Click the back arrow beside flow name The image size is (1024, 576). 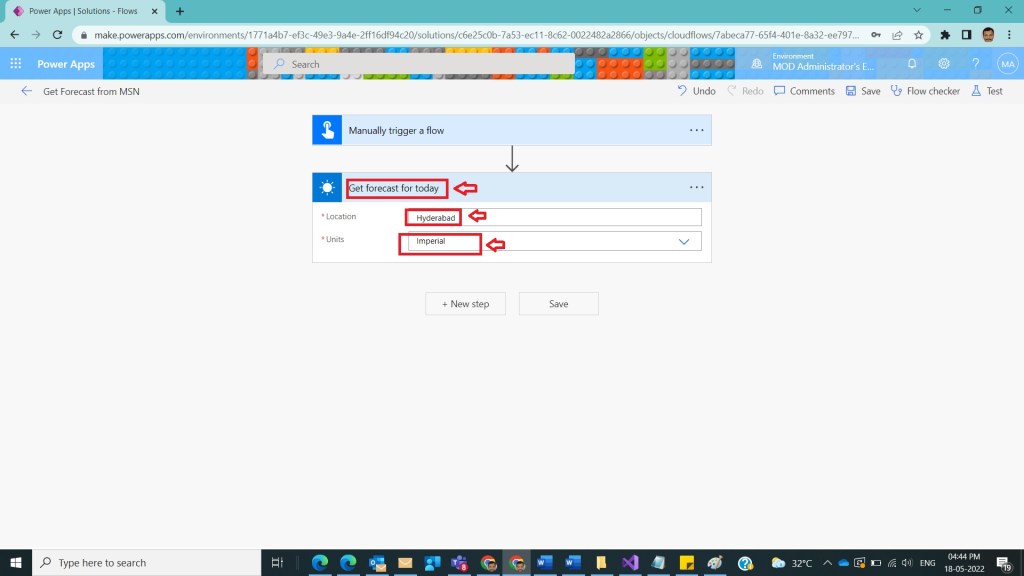click(26, 91)
